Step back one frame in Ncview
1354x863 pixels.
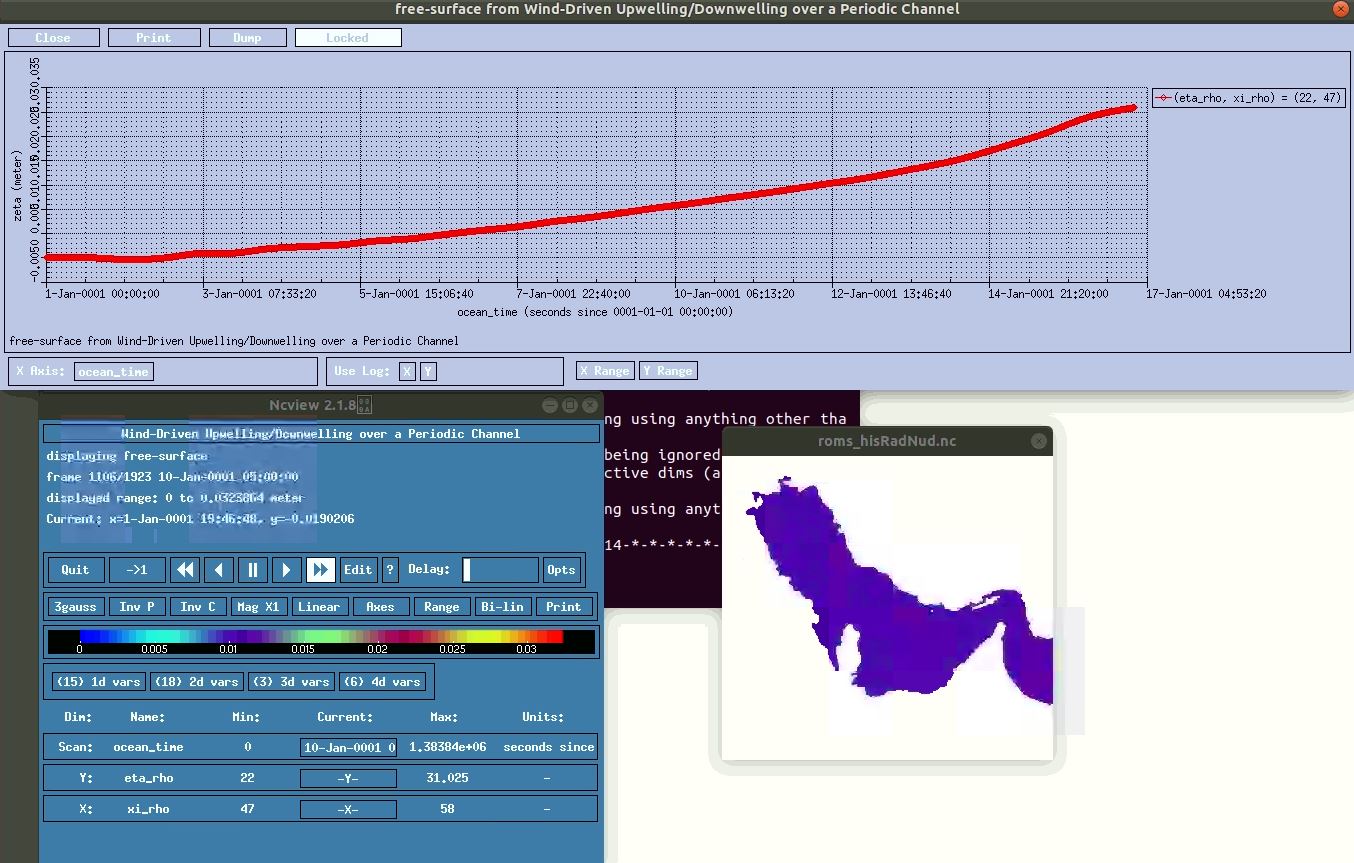(x=219, y=570)
